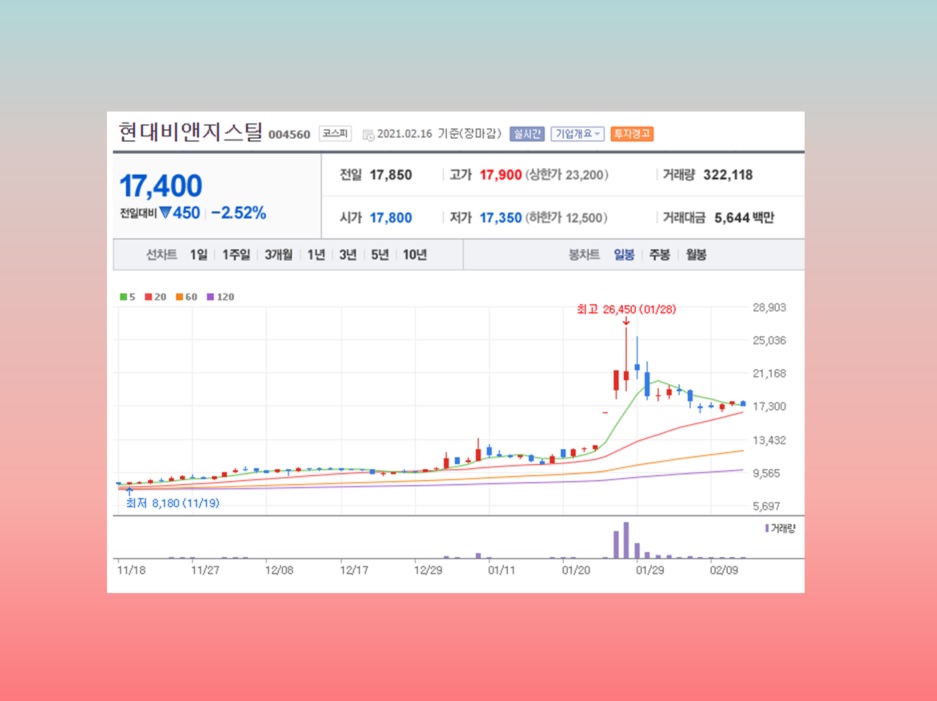937x701 pixels.
Task: Show the 5년 line chart
Action: tap(380, 255)
